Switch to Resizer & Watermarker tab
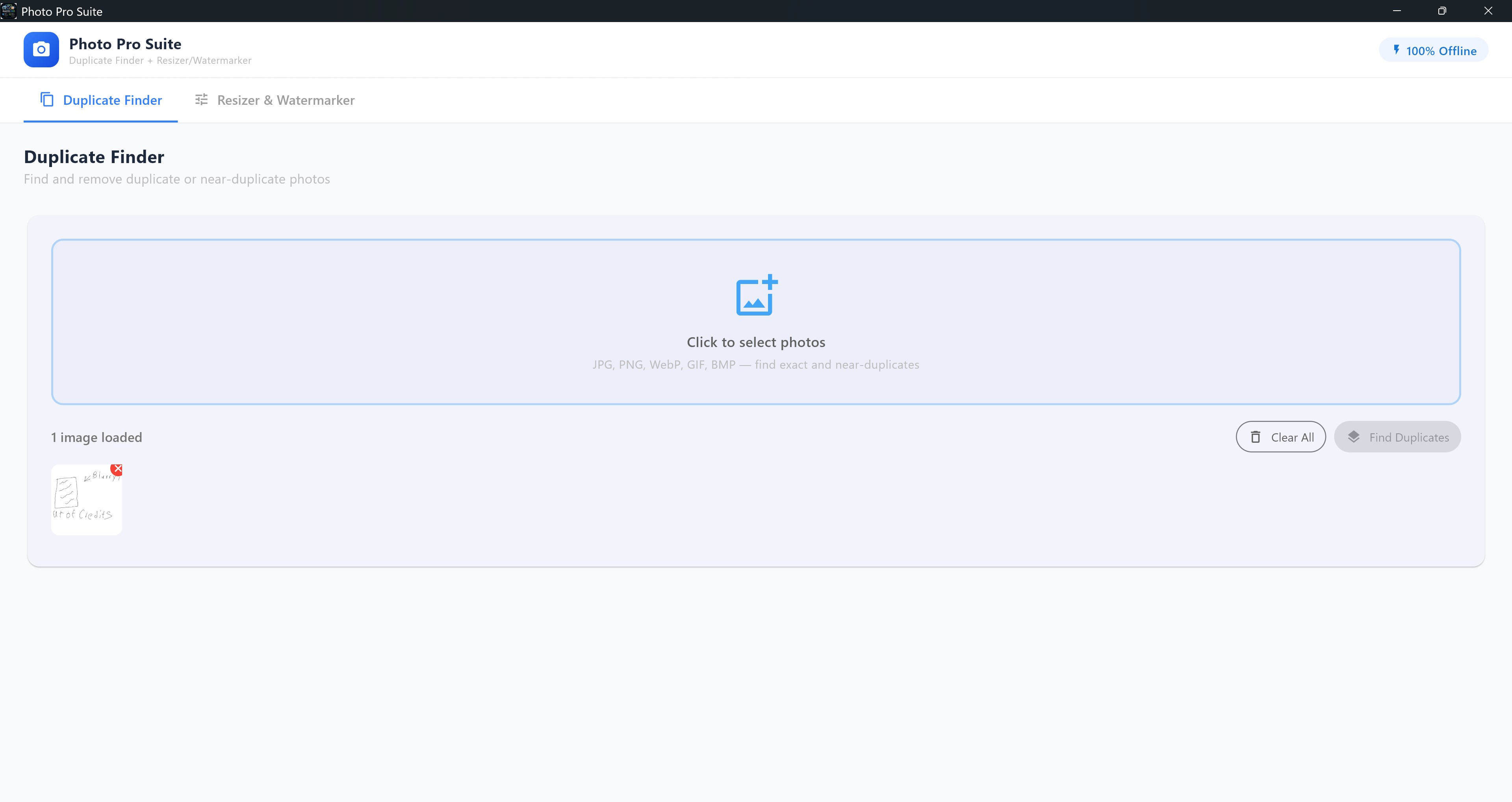The image size is (1512, 802). [275, 100]
